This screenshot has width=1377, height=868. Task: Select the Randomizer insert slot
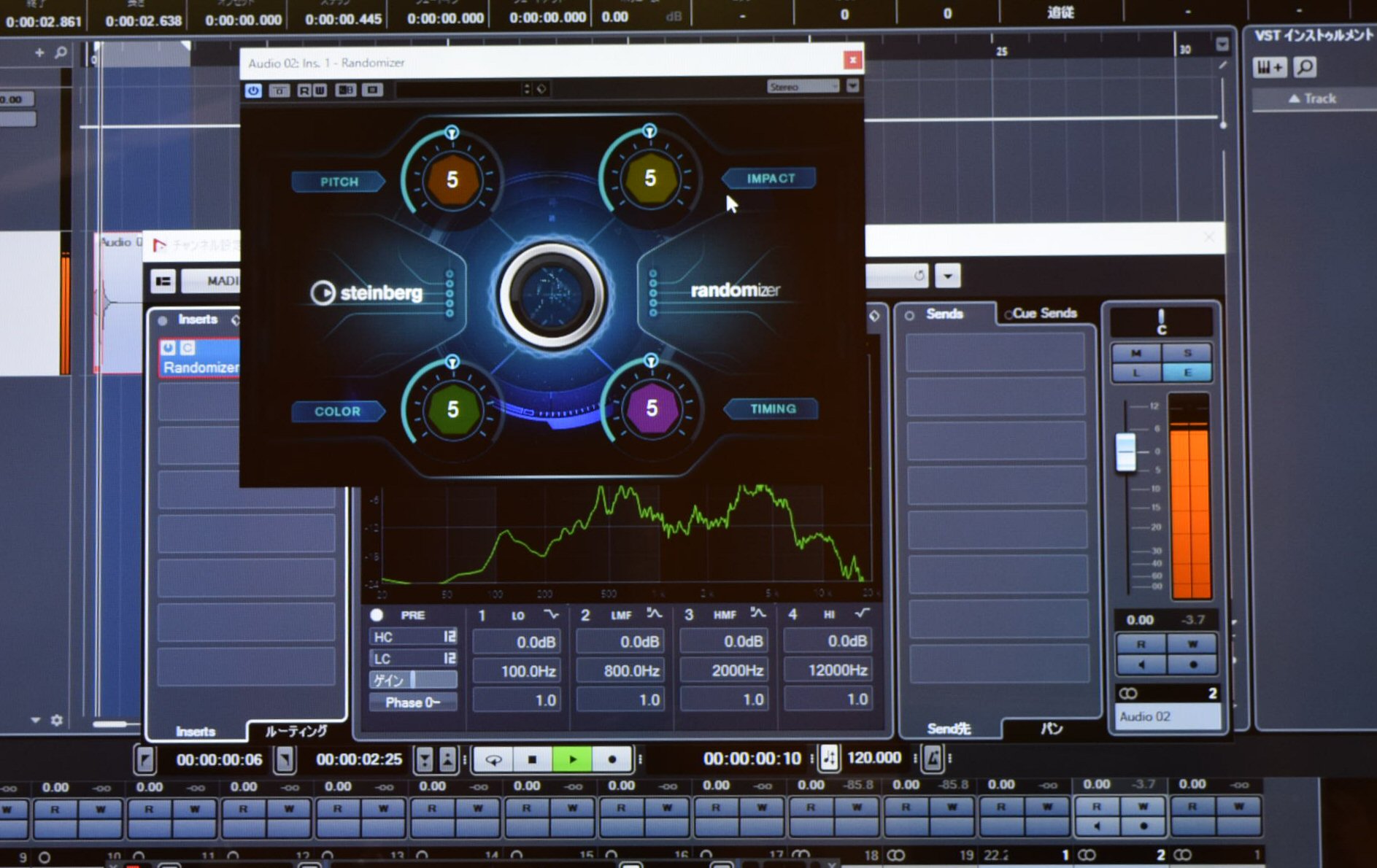coord(200,357)
